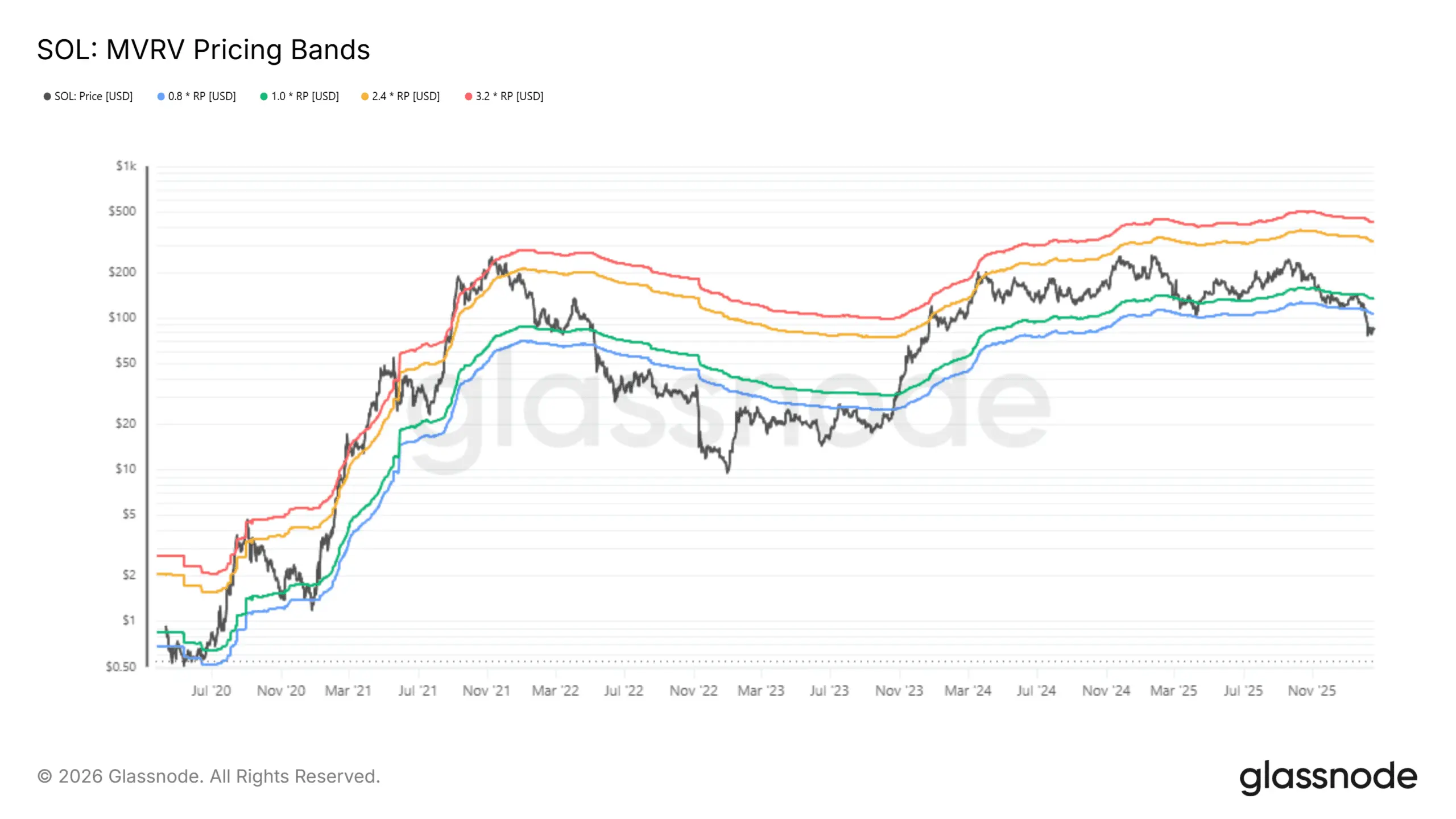Screen dimensions: 1456x819
Task: Click the $0.50 label on price axis
Action: 121,667
